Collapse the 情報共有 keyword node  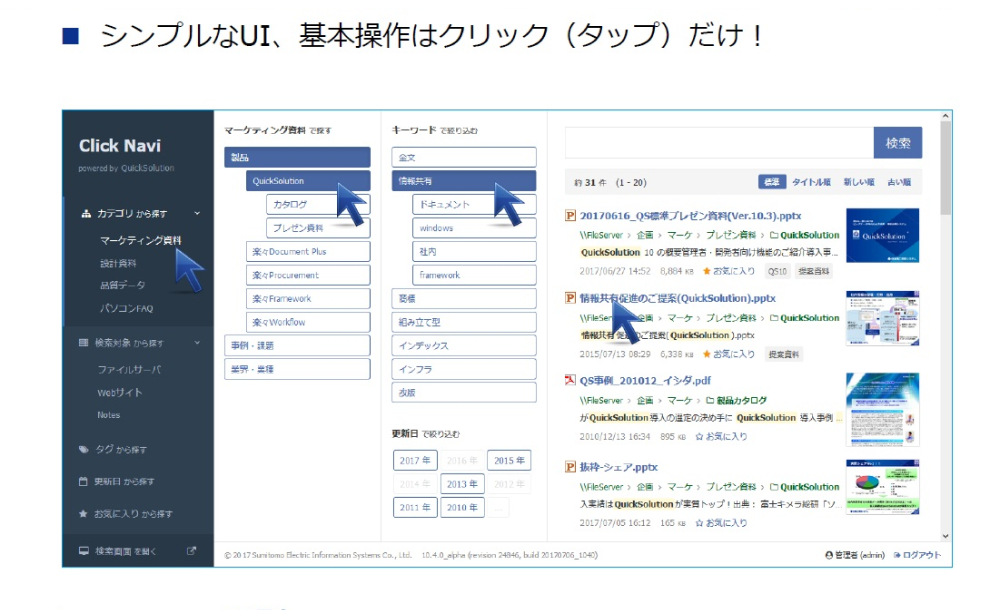pos(464,181)
